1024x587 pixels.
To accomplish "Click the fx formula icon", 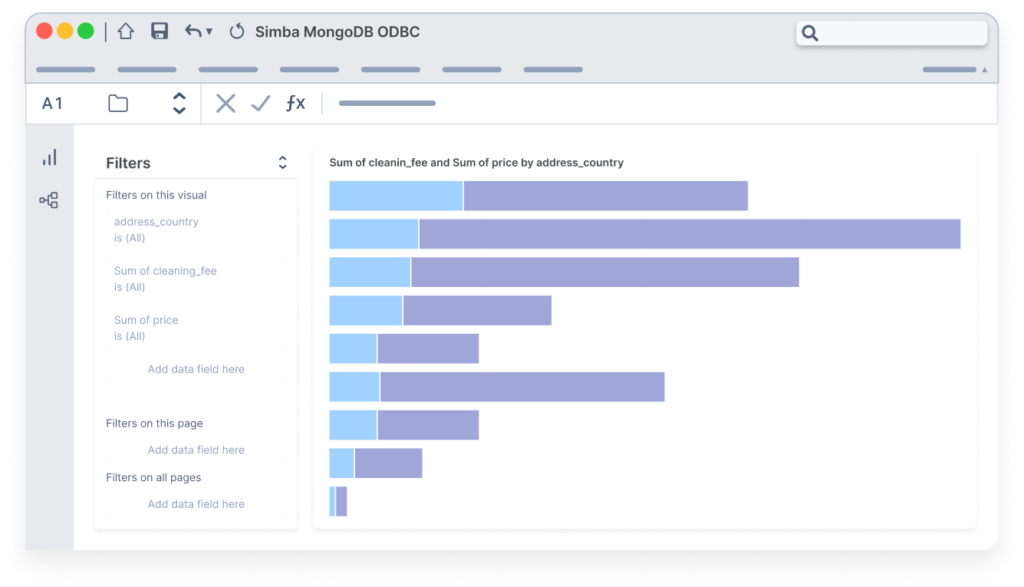I will (x=295, y=102).
